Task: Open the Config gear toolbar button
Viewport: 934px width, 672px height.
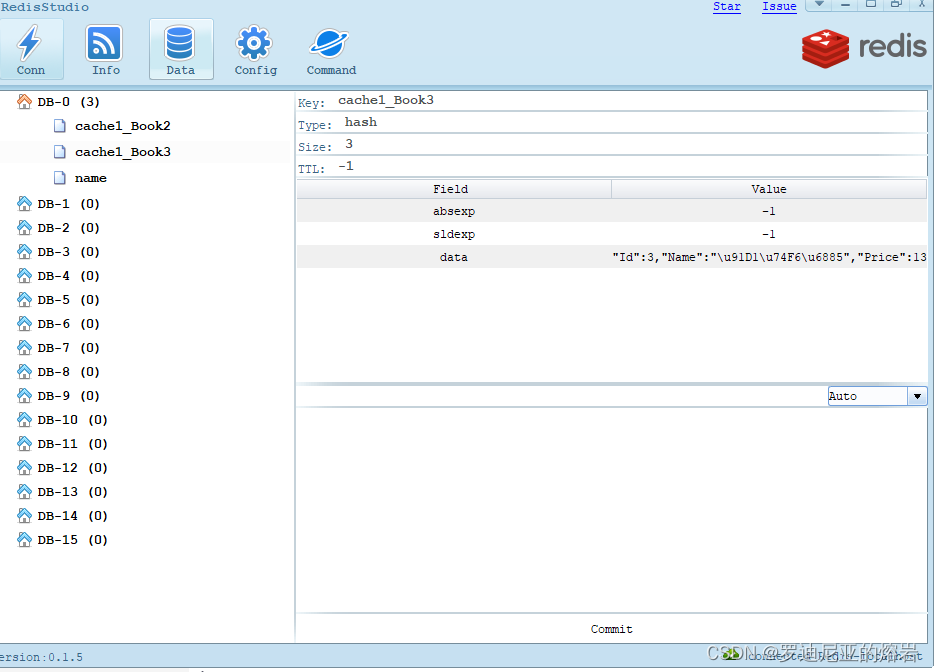Action: 255,49
